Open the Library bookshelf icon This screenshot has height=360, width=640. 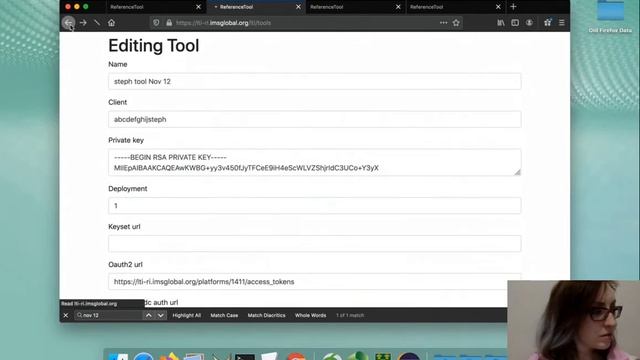coord(501,23)
